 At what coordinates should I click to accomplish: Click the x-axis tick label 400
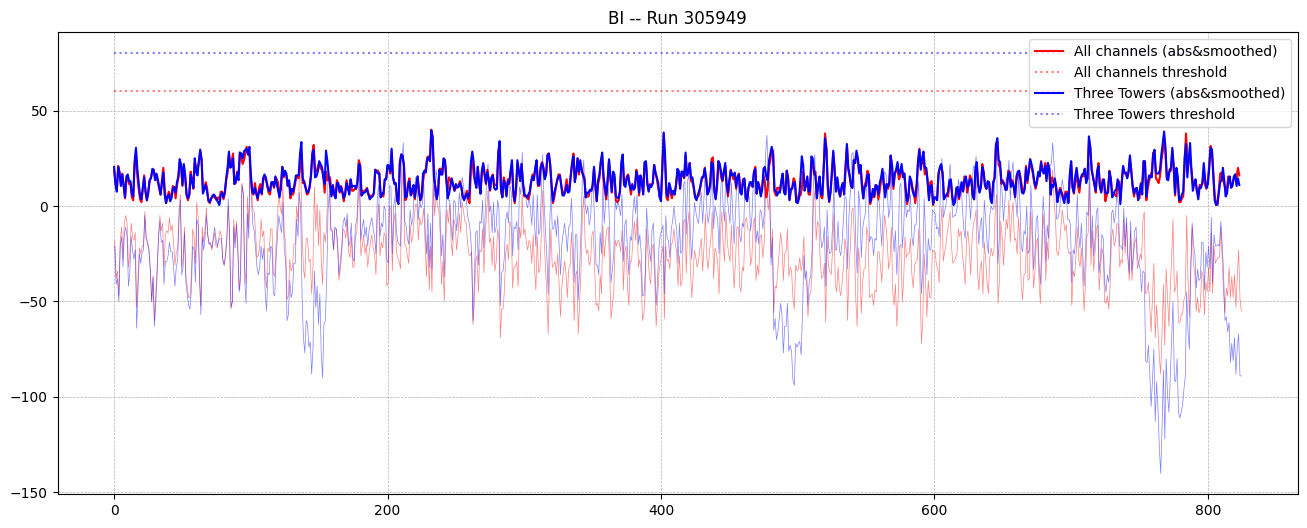(x=661, y=509)
